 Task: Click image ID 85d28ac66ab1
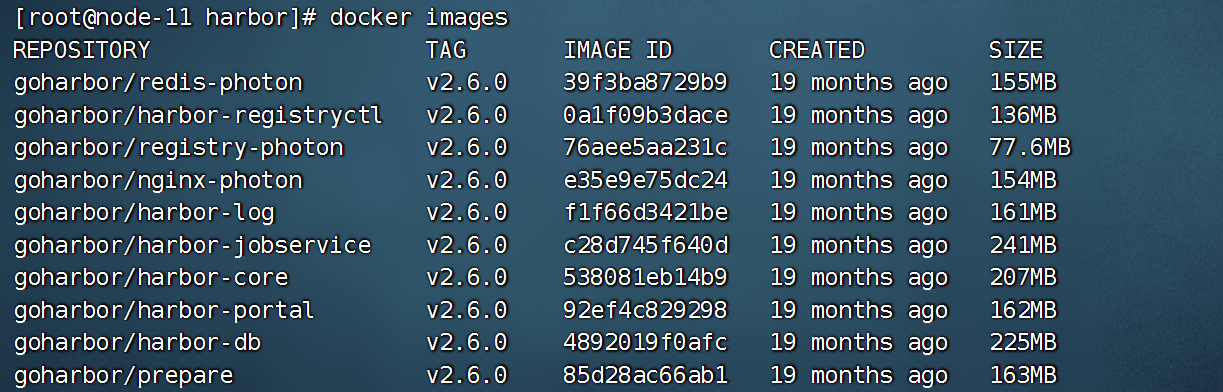645,376
